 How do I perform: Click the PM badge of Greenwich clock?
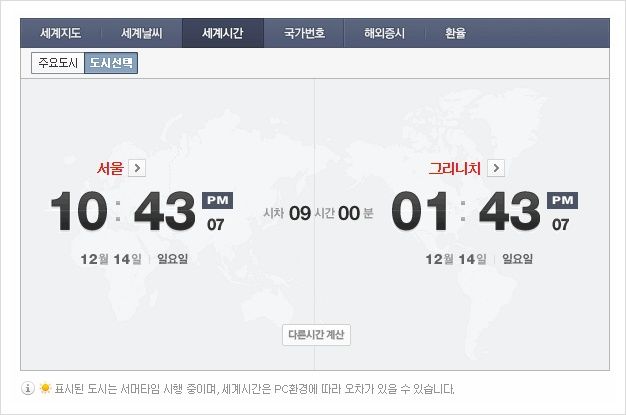563,201
